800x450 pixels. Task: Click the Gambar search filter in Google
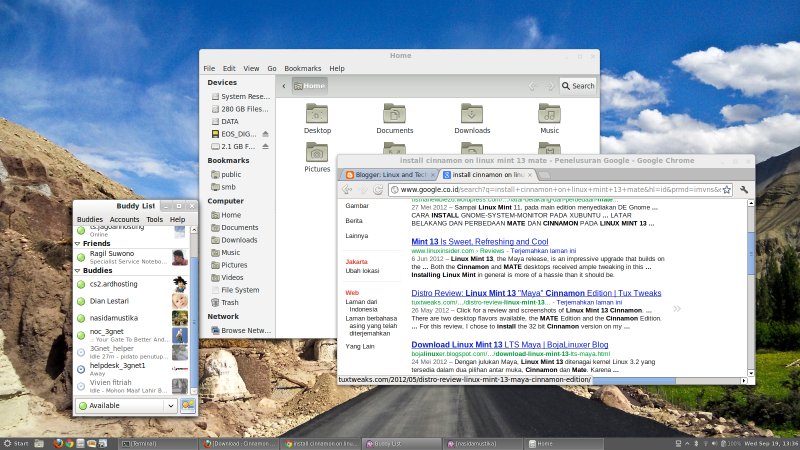coord(357,206)
